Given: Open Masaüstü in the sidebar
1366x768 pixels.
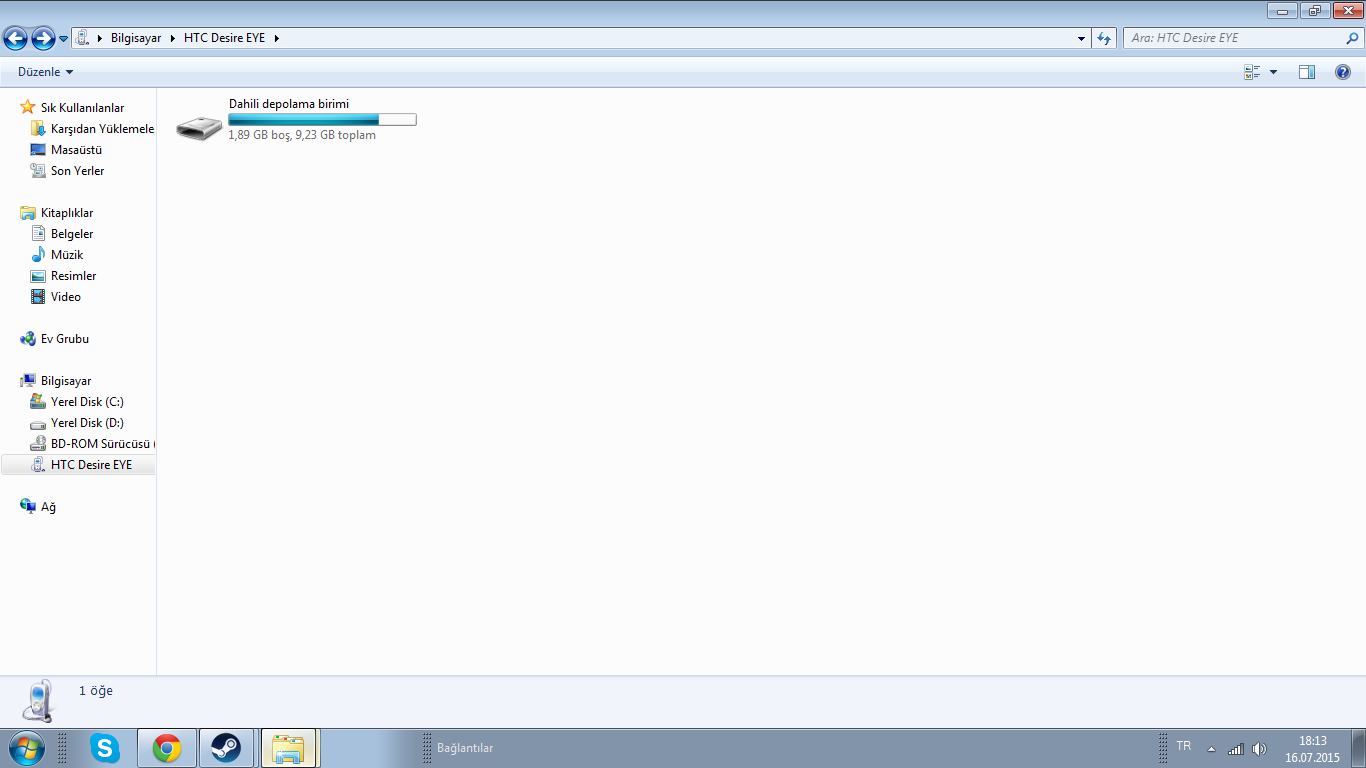Looking at the screenshot, I should [76, 150].
